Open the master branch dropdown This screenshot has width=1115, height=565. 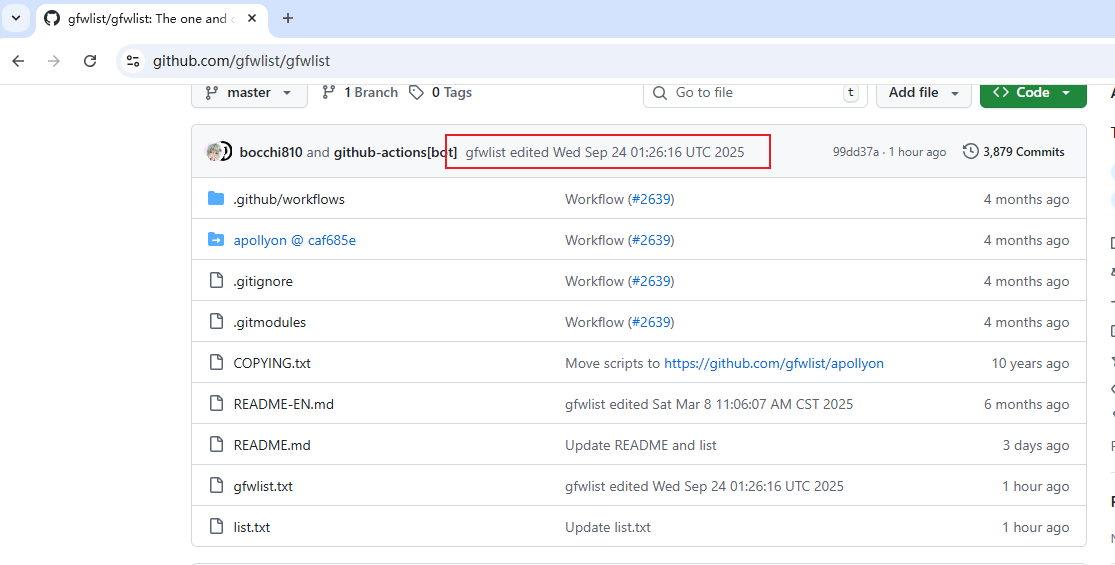pos(249,92)
